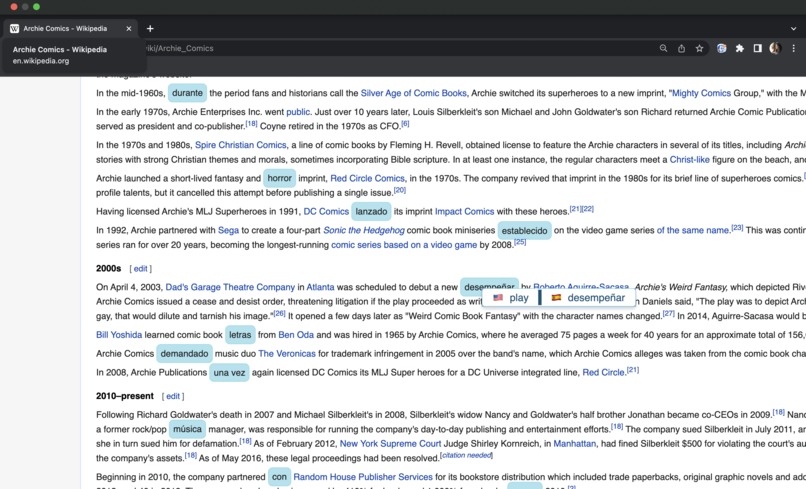Open Dad's Garage Theatre Company link
This screenshot has height=489, width=806.
tap(230, 287)
